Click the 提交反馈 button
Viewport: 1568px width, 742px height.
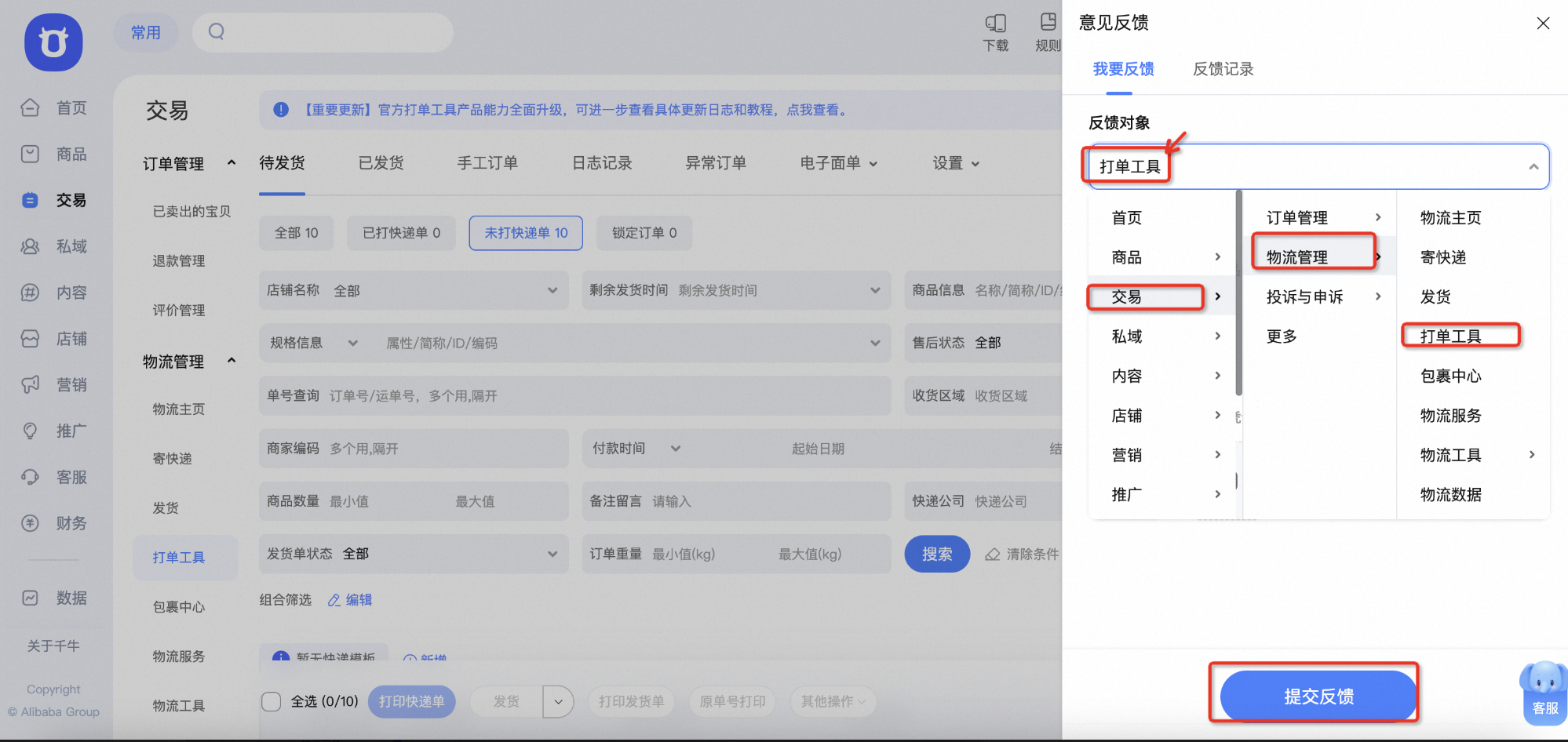click(x=1318, y=696)
